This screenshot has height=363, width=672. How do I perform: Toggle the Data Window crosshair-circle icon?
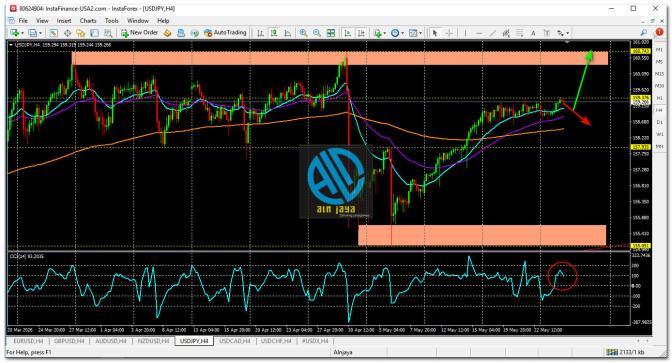click(67, 33)
